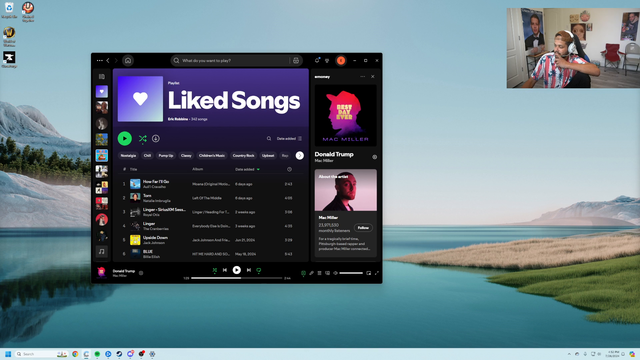
Task: Open the Queue icon in player bar
Action: 320,273
